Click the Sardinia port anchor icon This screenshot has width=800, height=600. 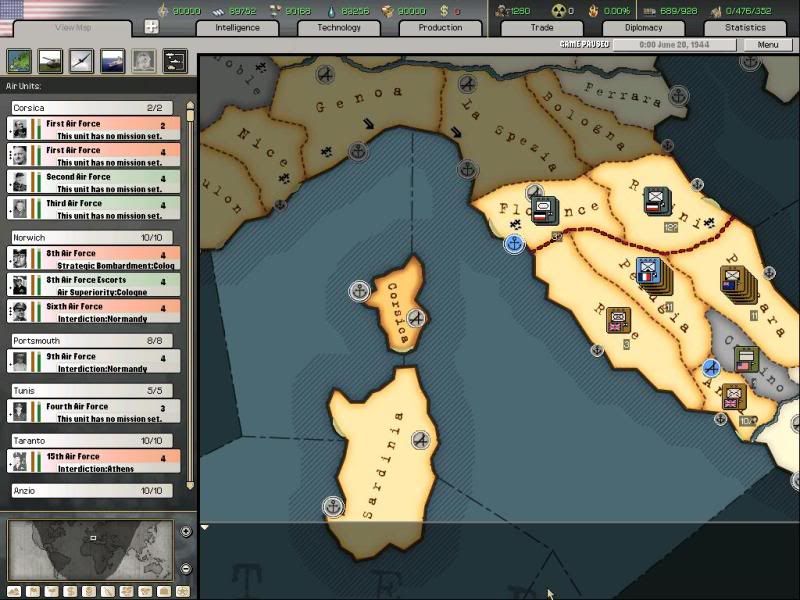tap(333, 507)
